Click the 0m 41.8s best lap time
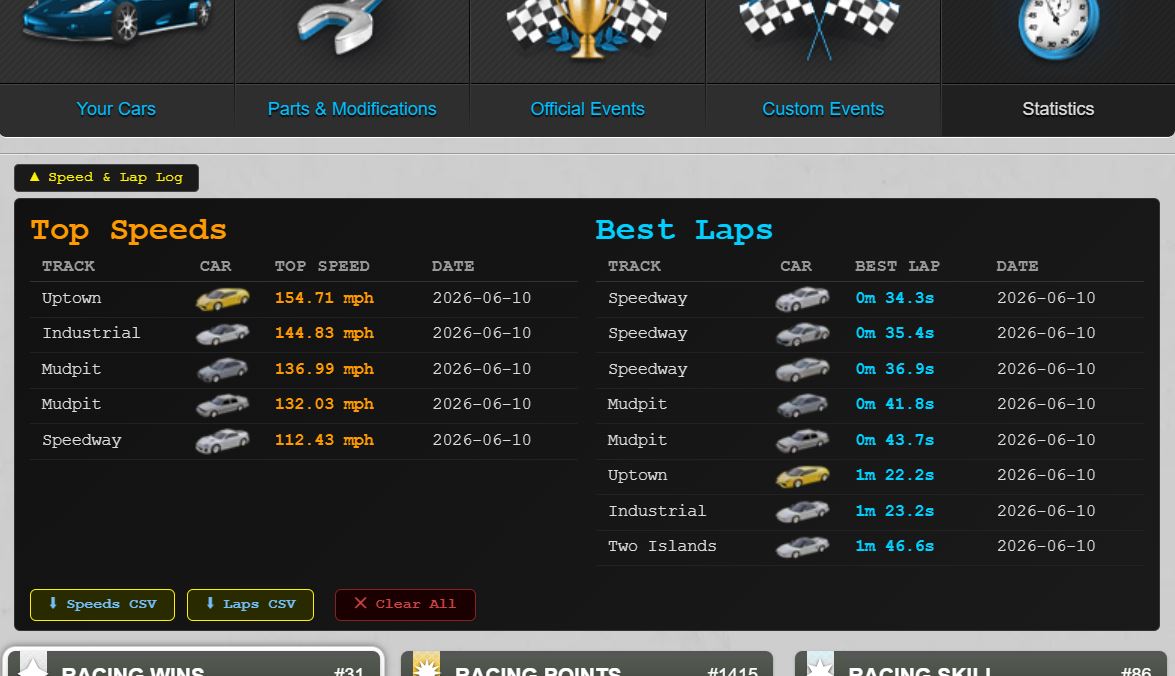The height and width of the screenshot is (676, 1175). point(895,405)
